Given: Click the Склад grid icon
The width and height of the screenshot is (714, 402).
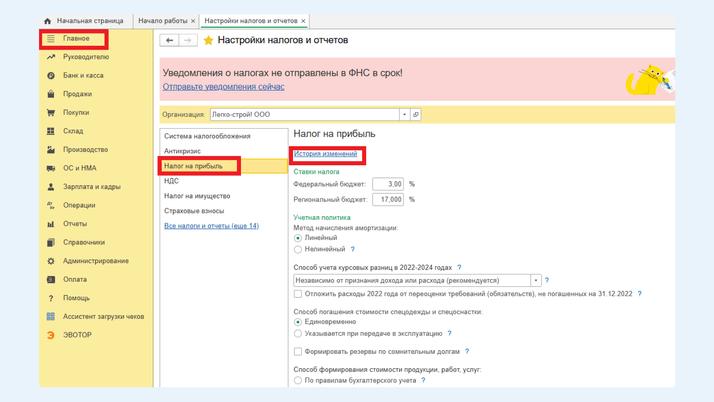Looking at the screenshot, I should 51,131.
